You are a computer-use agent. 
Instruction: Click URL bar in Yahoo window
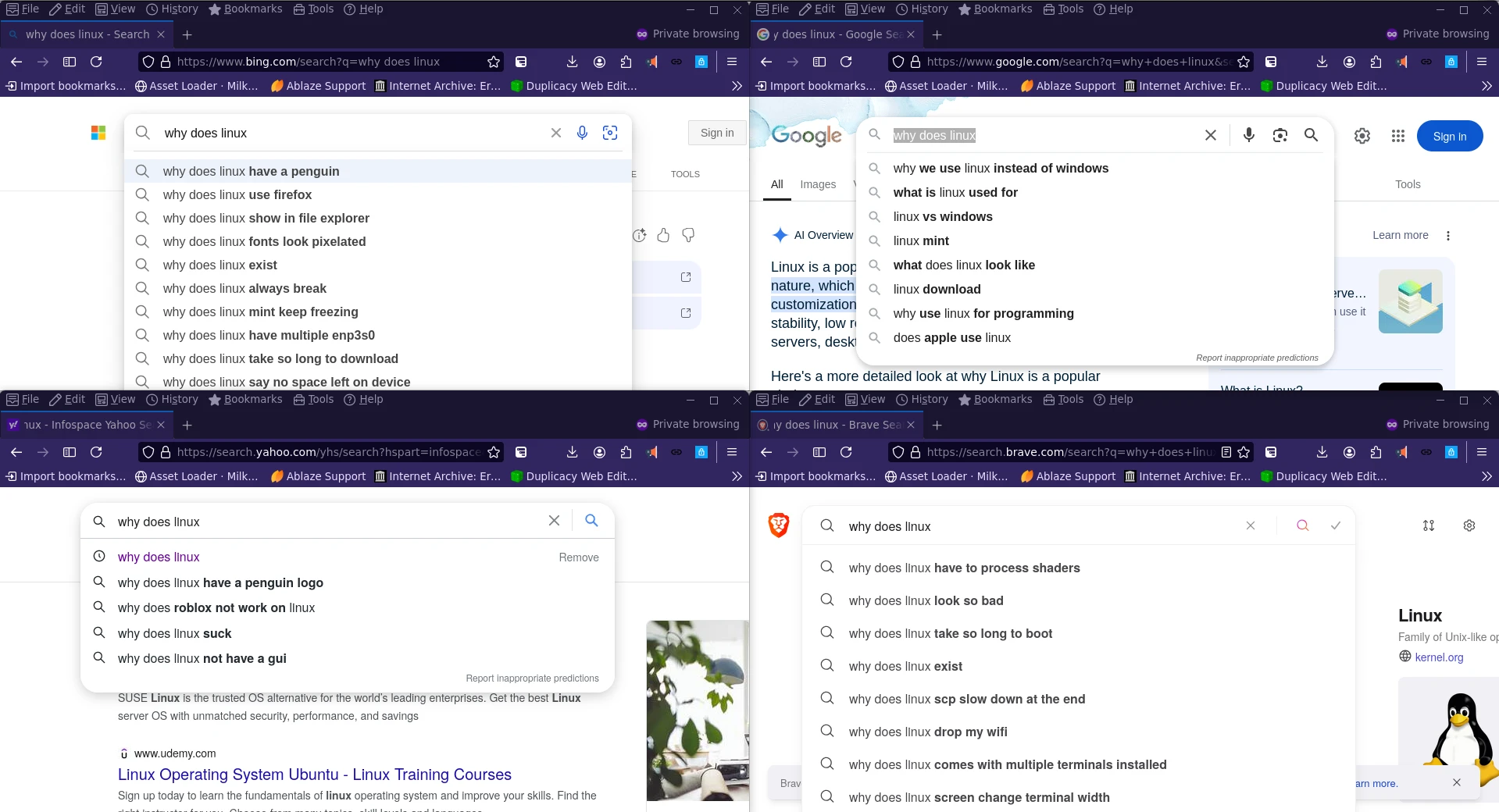328,452
